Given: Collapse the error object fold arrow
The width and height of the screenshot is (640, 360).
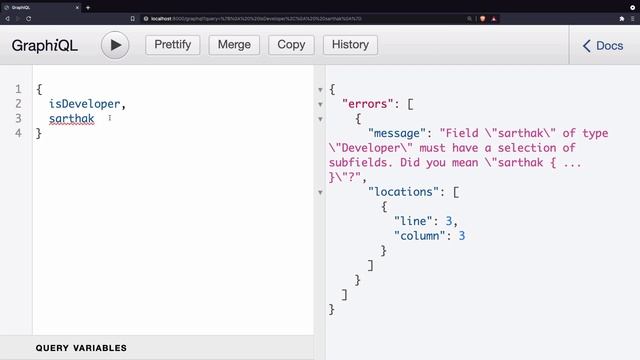Looking at the screenshot, I should click(x=320, y=119).
